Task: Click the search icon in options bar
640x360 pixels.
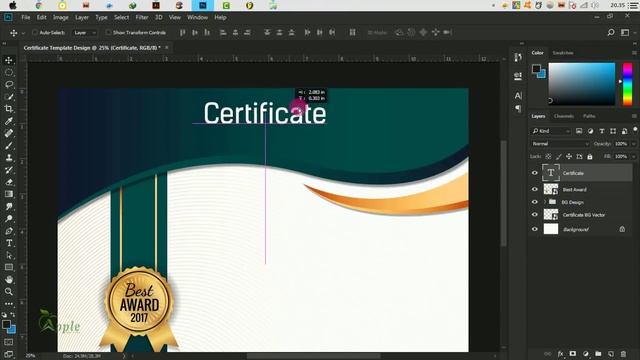Action: [x=611, y=32]
